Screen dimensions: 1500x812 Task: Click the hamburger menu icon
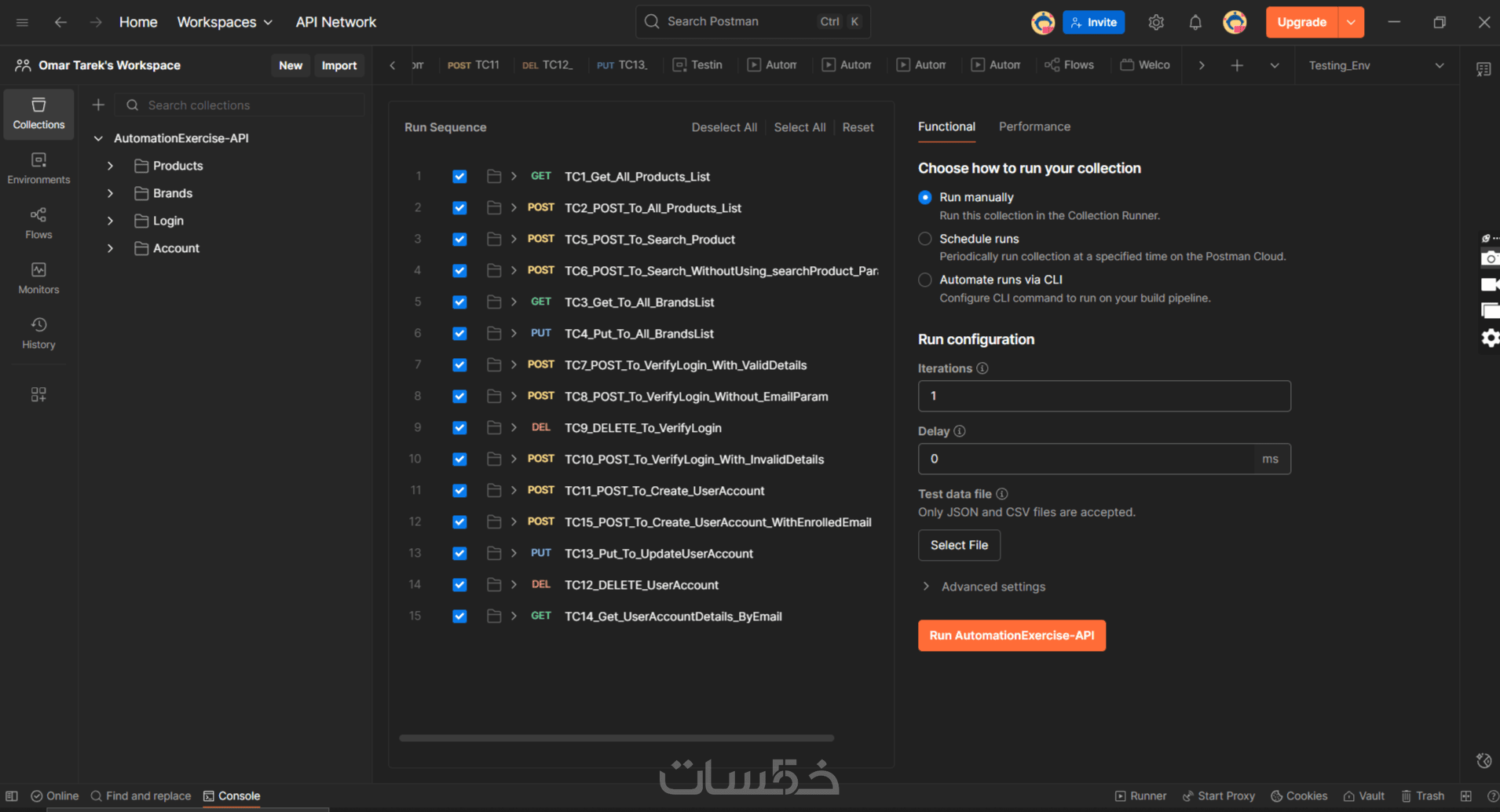pyautogui.click(x=22, y=22)
